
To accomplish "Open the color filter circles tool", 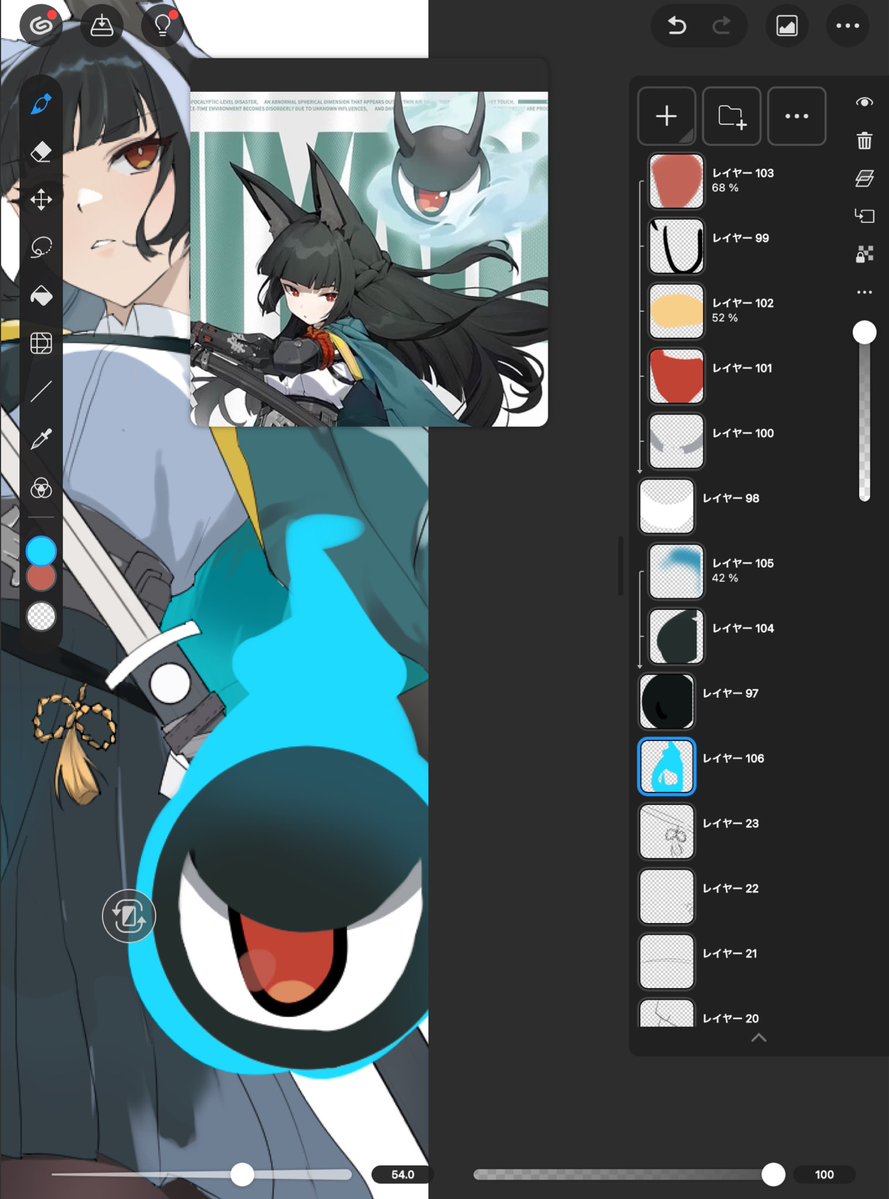I will (x=41, y=488).
